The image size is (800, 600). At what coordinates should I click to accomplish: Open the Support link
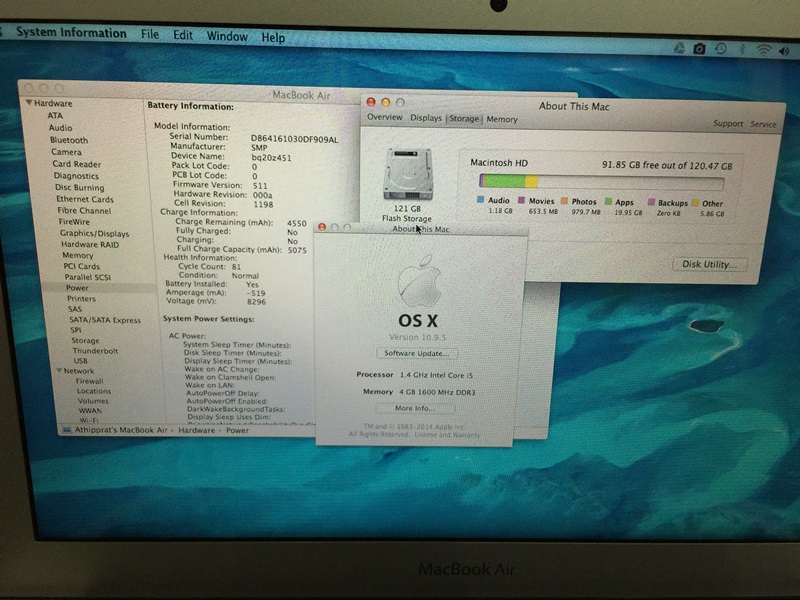727,124
